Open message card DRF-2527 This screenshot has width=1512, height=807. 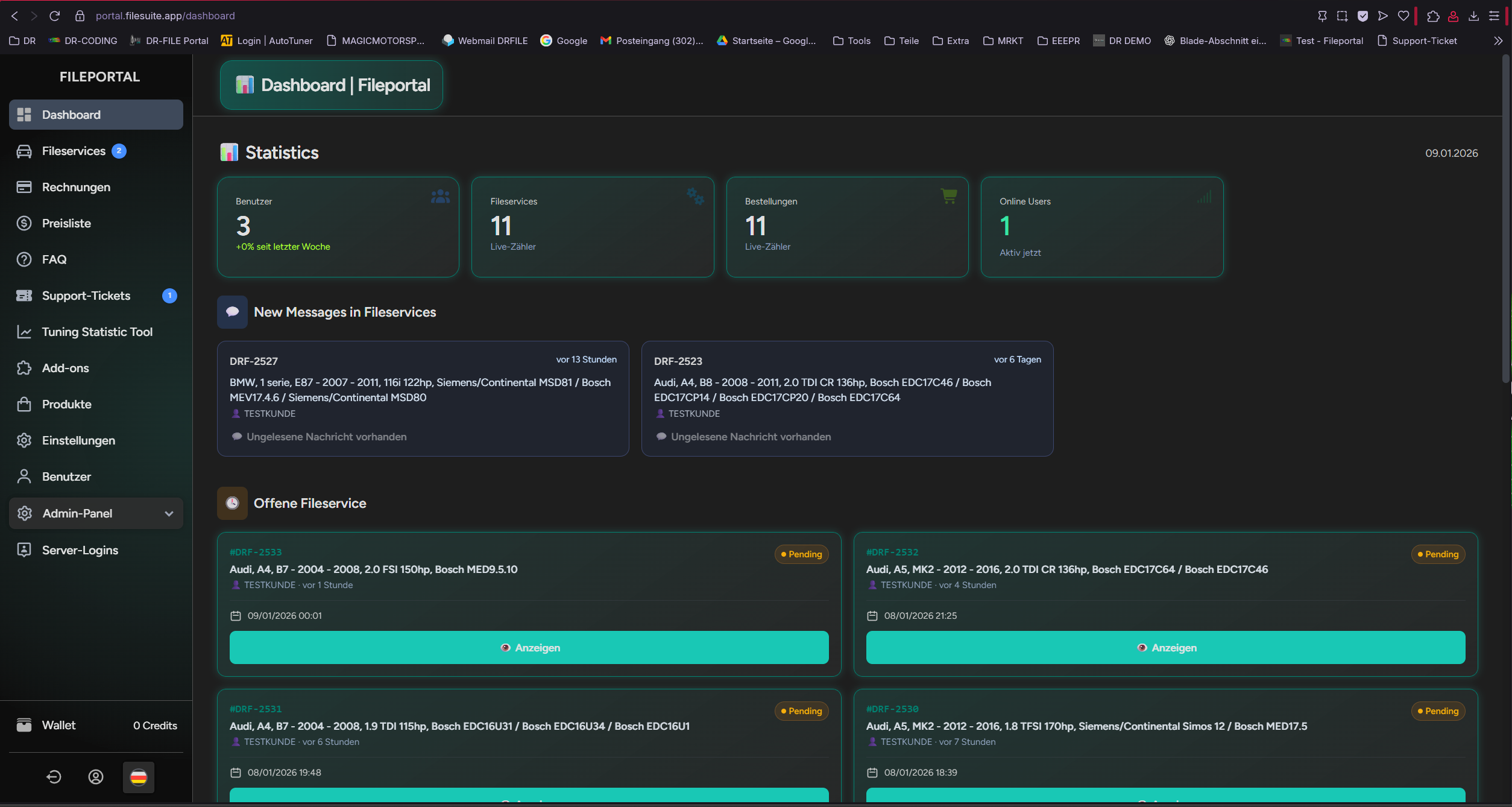click(423, 398)
